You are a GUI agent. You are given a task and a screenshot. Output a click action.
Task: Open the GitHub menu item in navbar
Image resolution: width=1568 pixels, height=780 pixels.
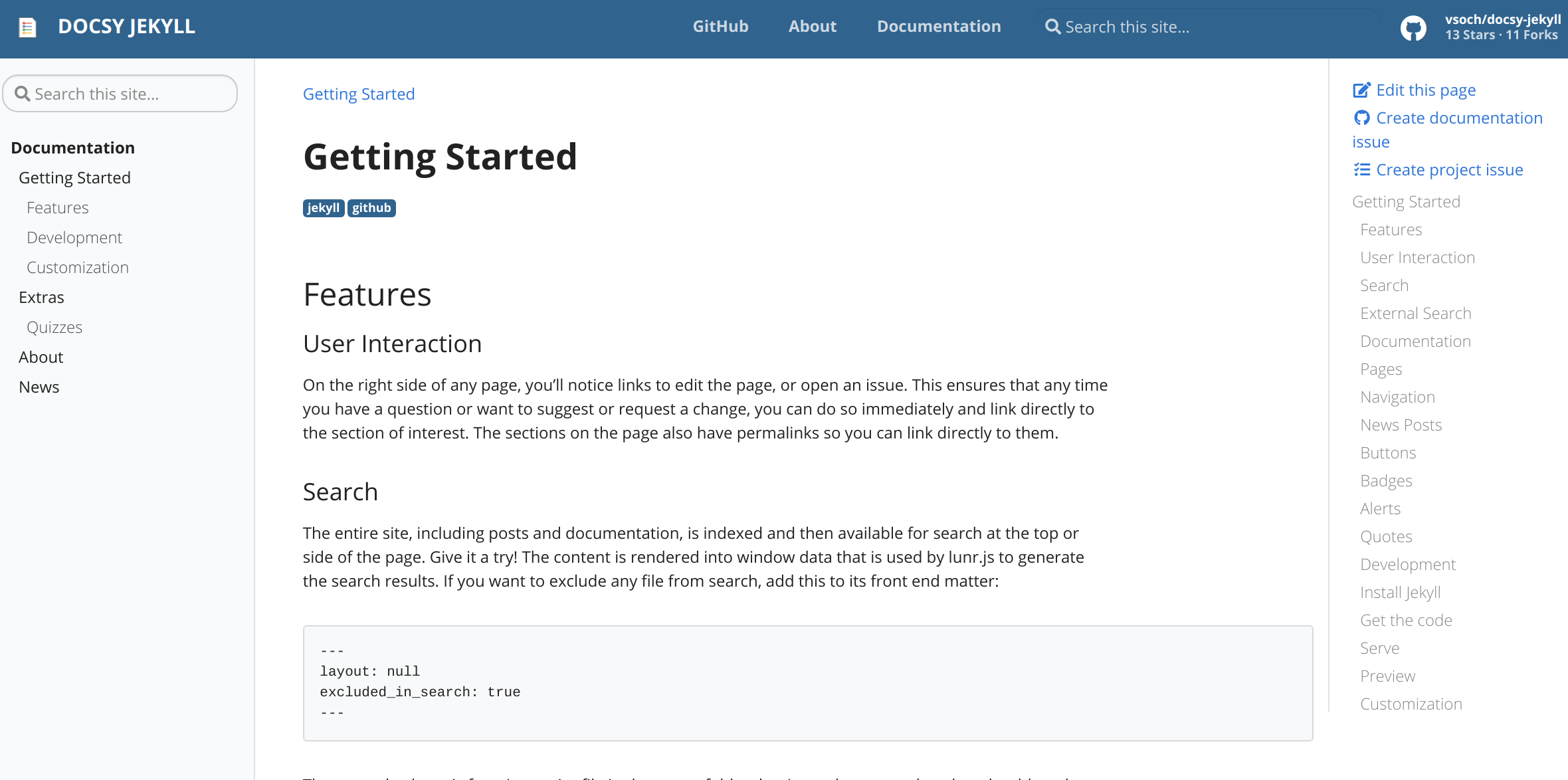(720, 27)
